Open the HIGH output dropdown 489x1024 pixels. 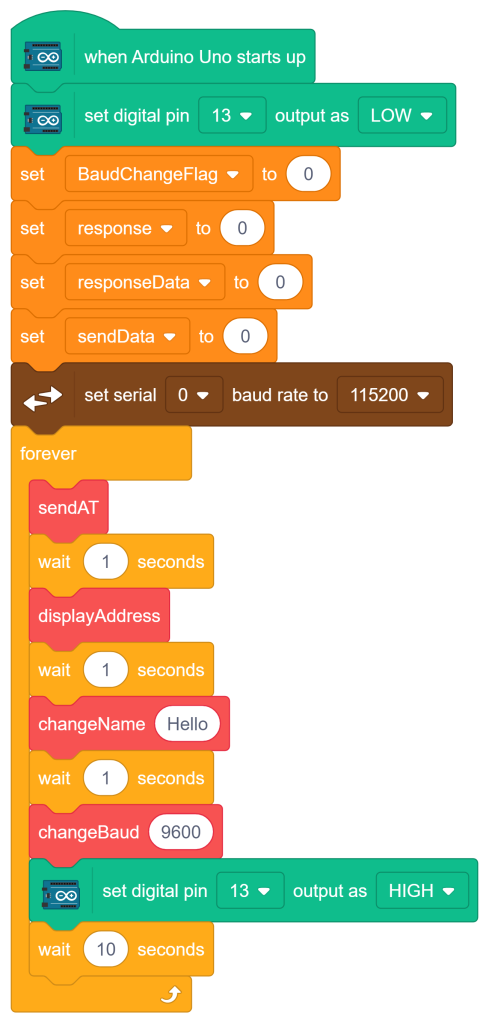[422, 891]
